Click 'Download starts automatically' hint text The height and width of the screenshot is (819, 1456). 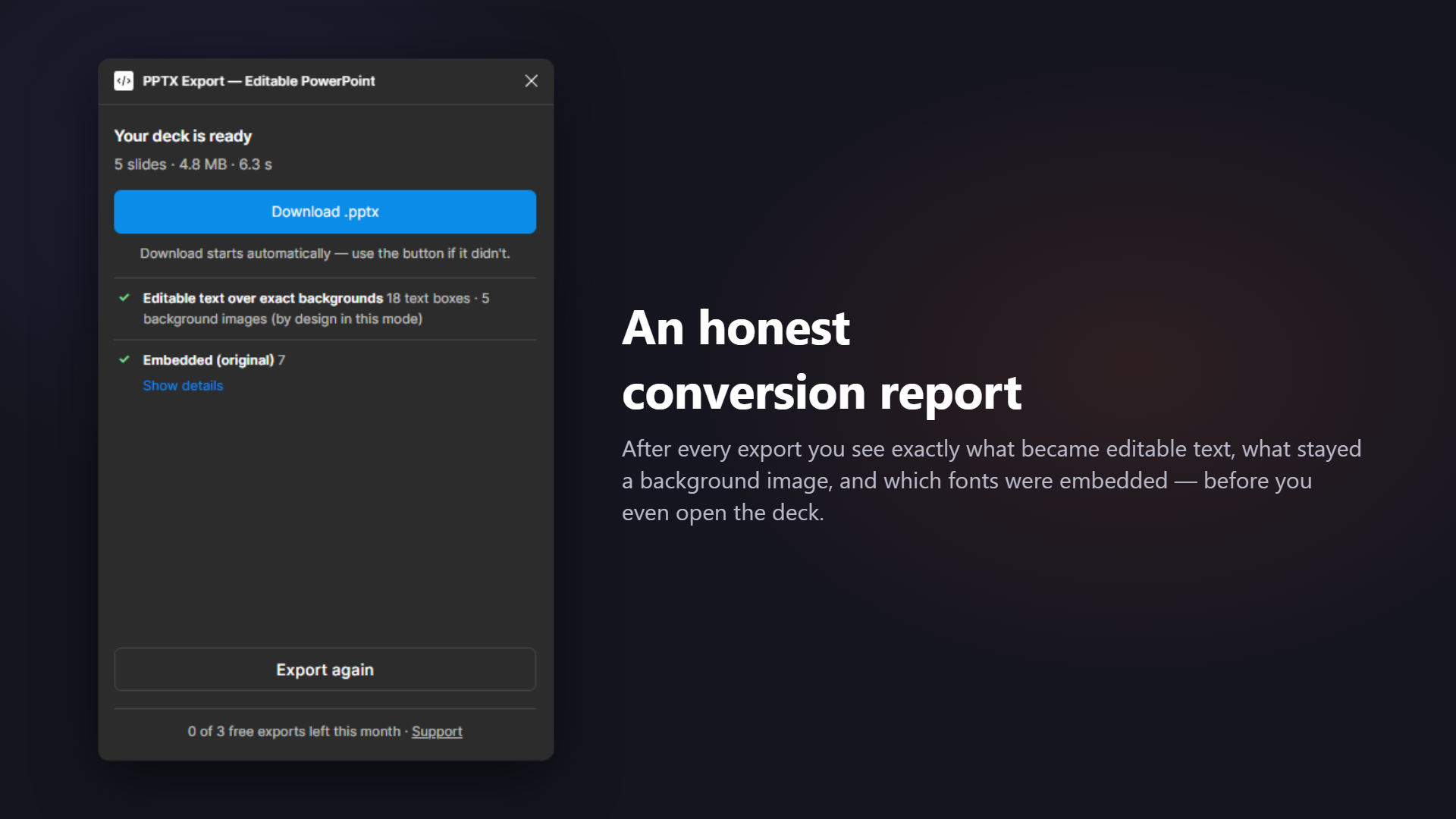point(325,253)
